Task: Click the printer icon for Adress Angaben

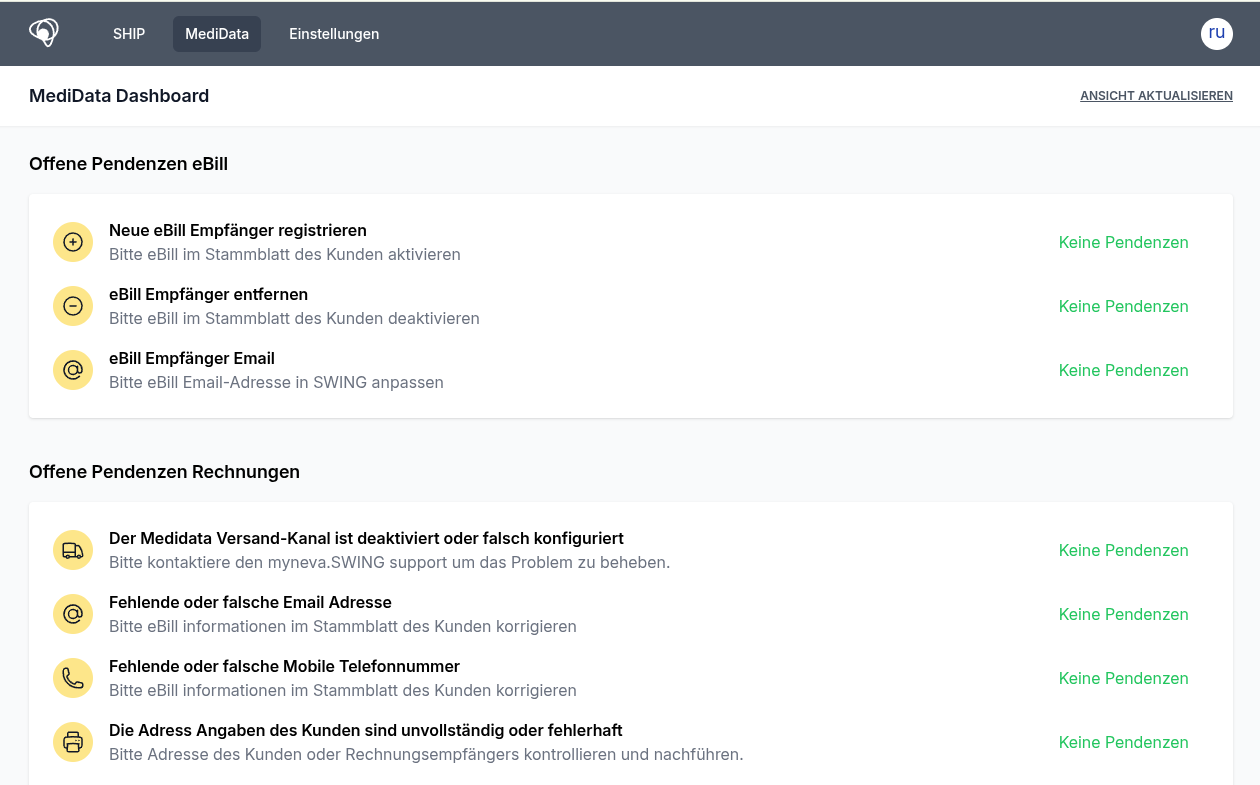Action: coord(73,742)
